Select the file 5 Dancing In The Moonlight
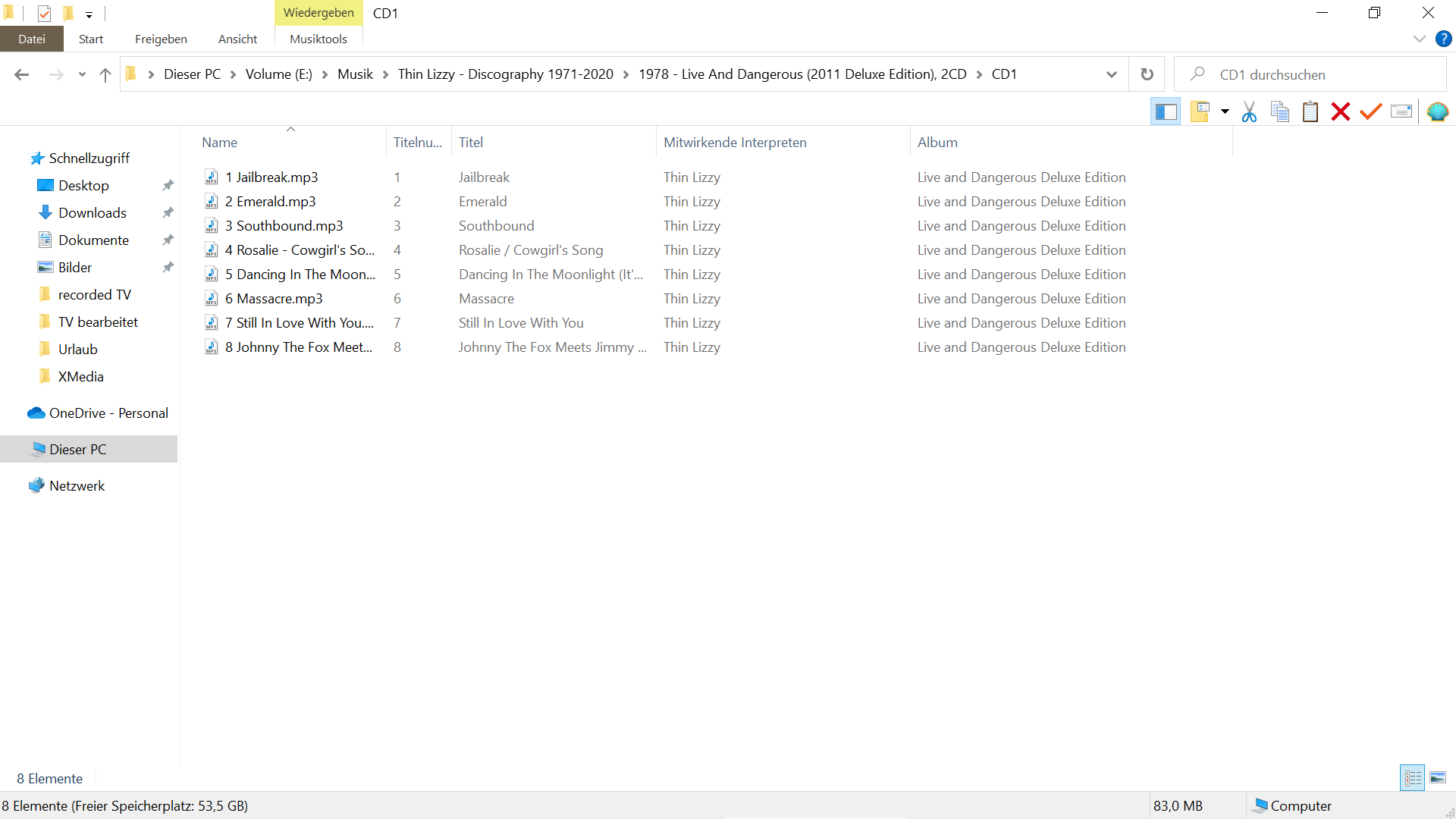Image resolution: width=1456 pixels, height=819 pixels. click(x=300, y=275)
